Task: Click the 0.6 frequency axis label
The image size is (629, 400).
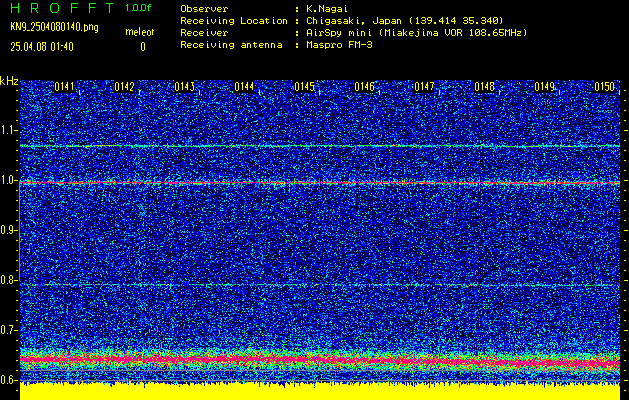Action: pos(8,380)
